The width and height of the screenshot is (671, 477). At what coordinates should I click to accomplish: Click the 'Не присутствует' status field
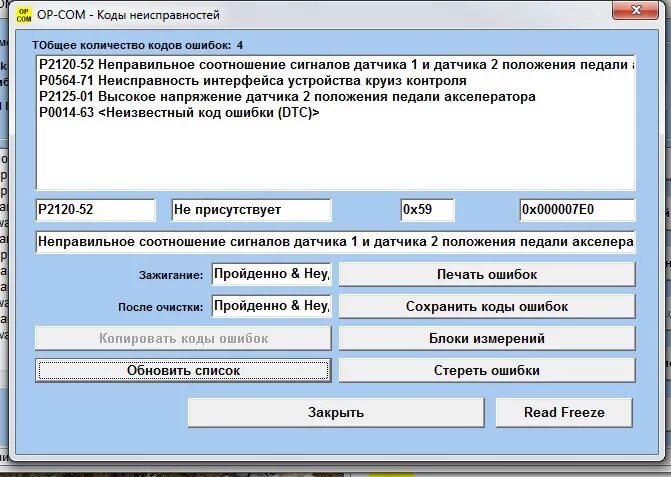click(252, 210)
